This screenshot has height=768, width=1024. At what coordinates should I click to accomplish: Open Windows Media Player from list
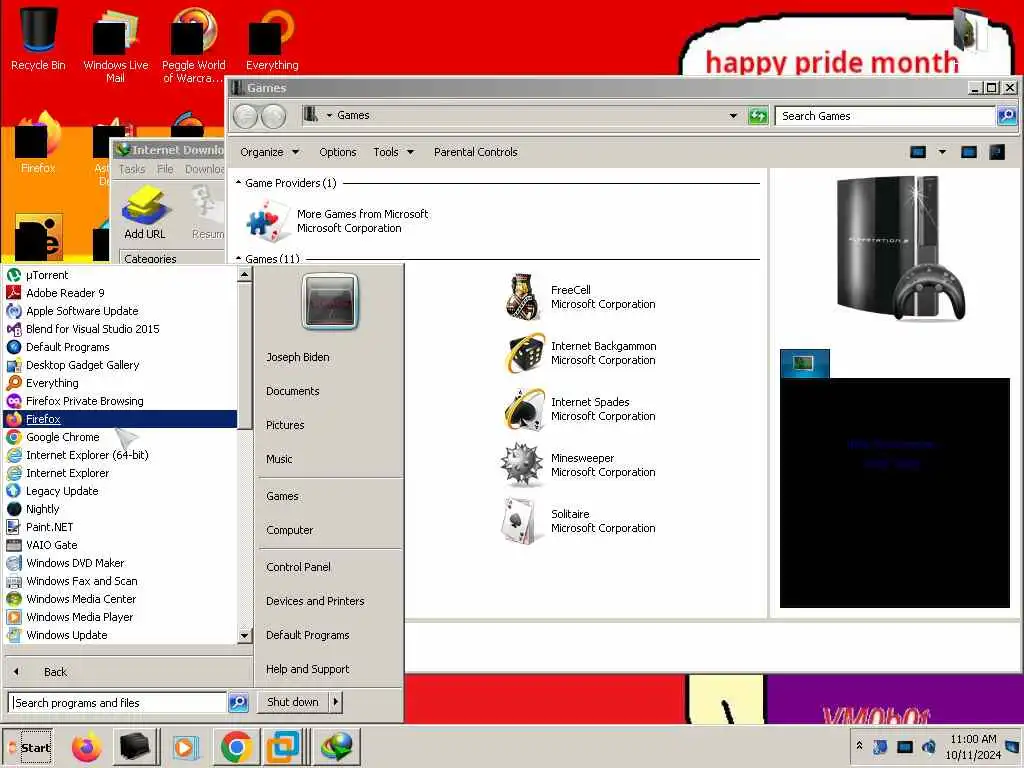[x=121, y=616]
